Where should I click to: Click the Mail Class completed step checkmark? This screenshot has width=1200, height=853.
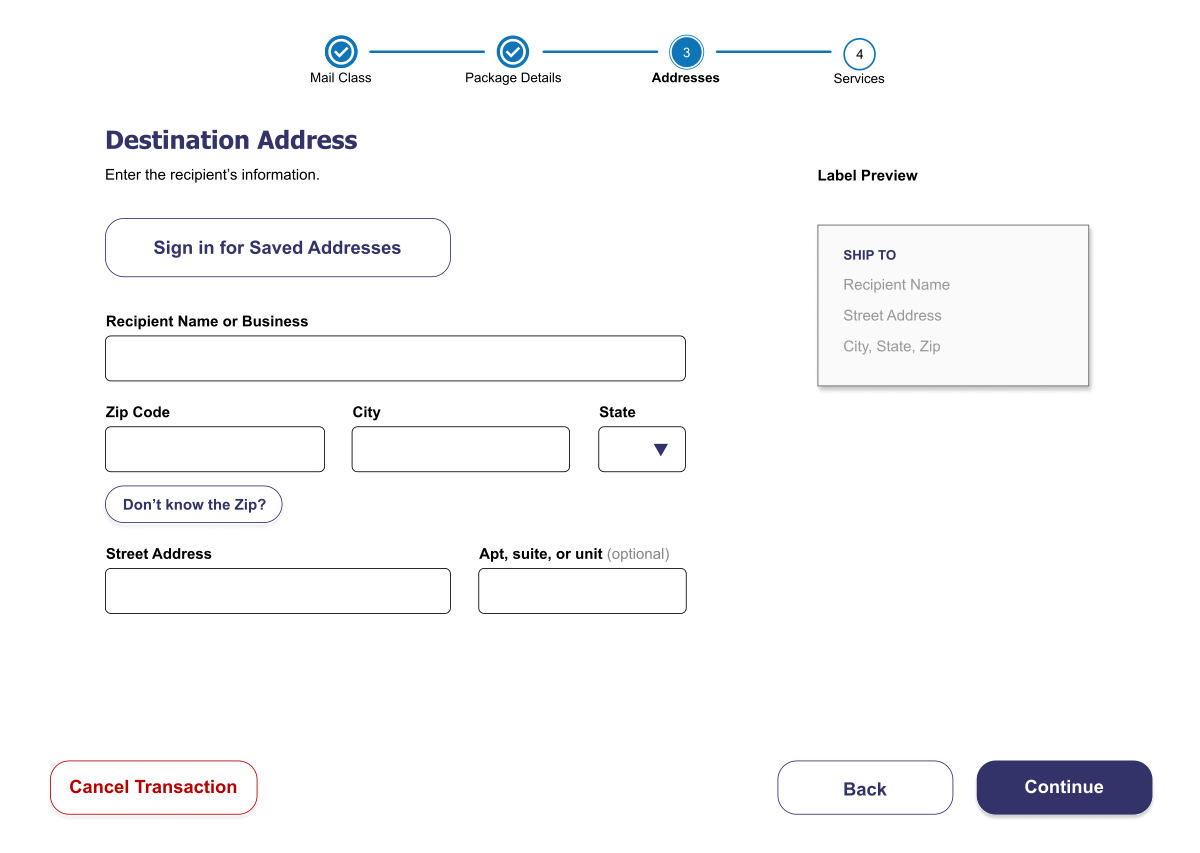[x=341, y=51]
